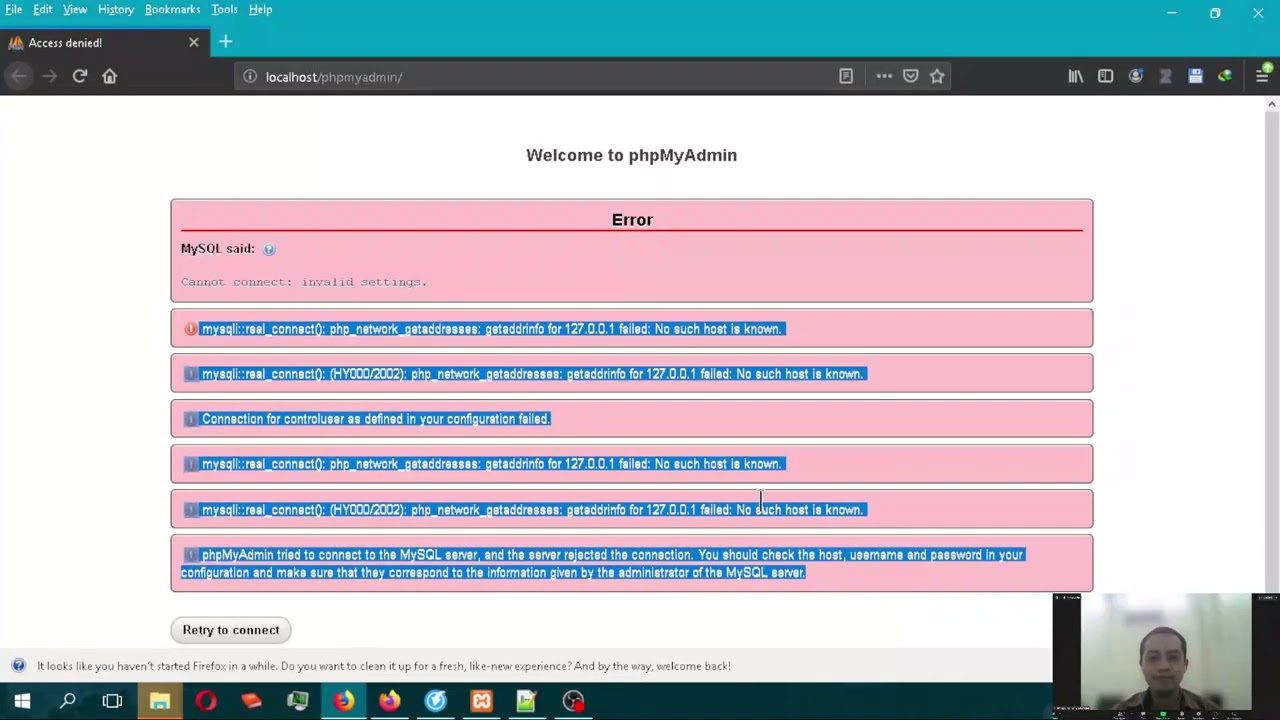Open the Edit menu

click(x=43, y=9)
